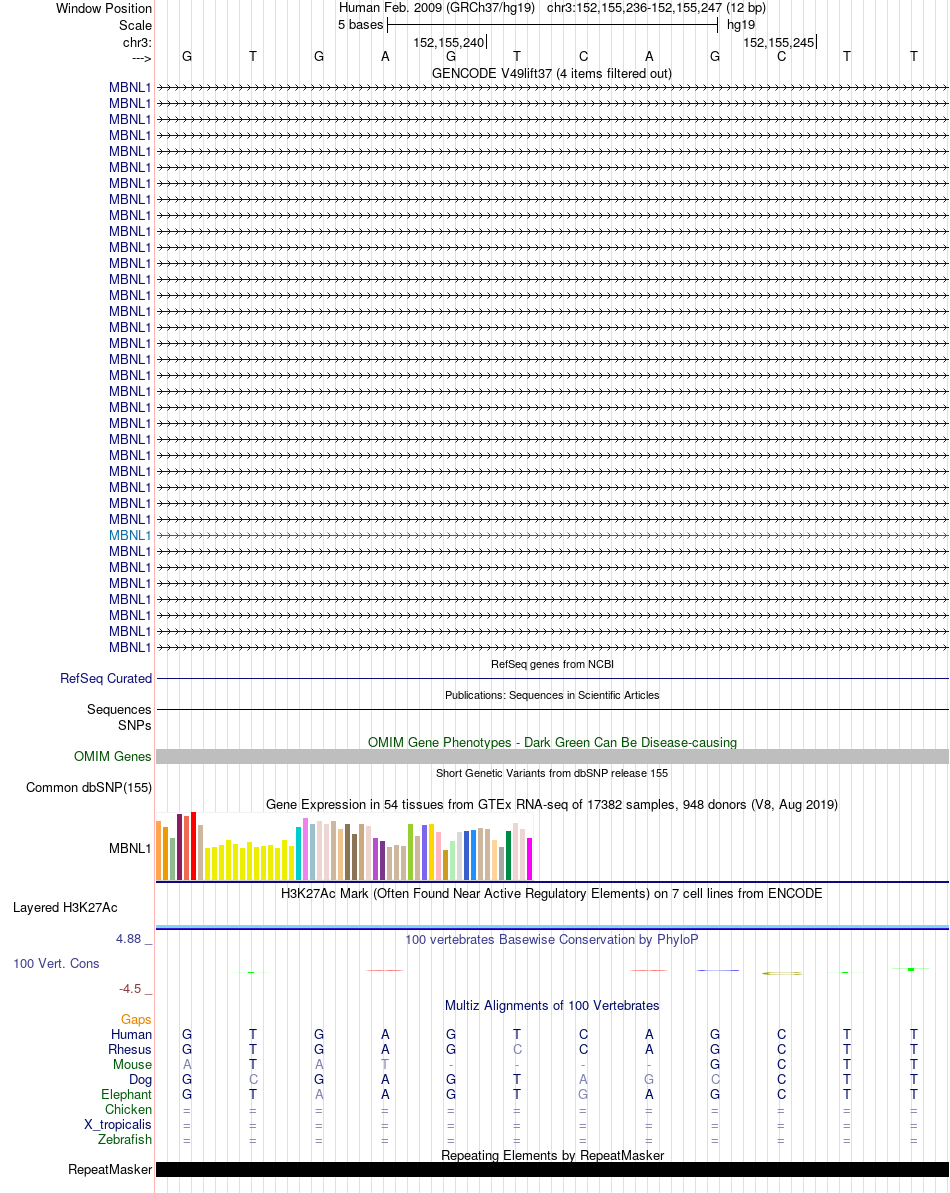Click the dark green bar in GTEx chart
950x1193 pixels.
point(508,856)
